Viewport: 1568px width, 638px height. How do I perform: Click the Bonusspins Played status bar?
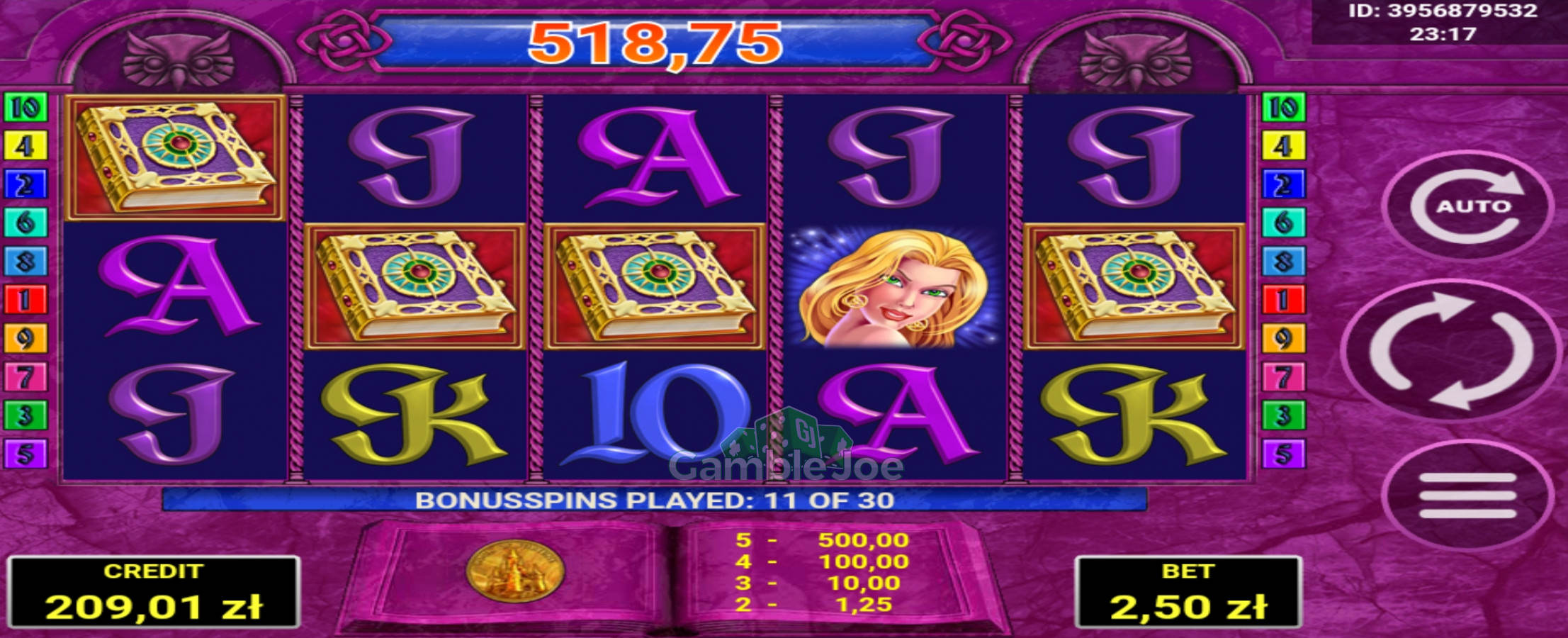655,500
